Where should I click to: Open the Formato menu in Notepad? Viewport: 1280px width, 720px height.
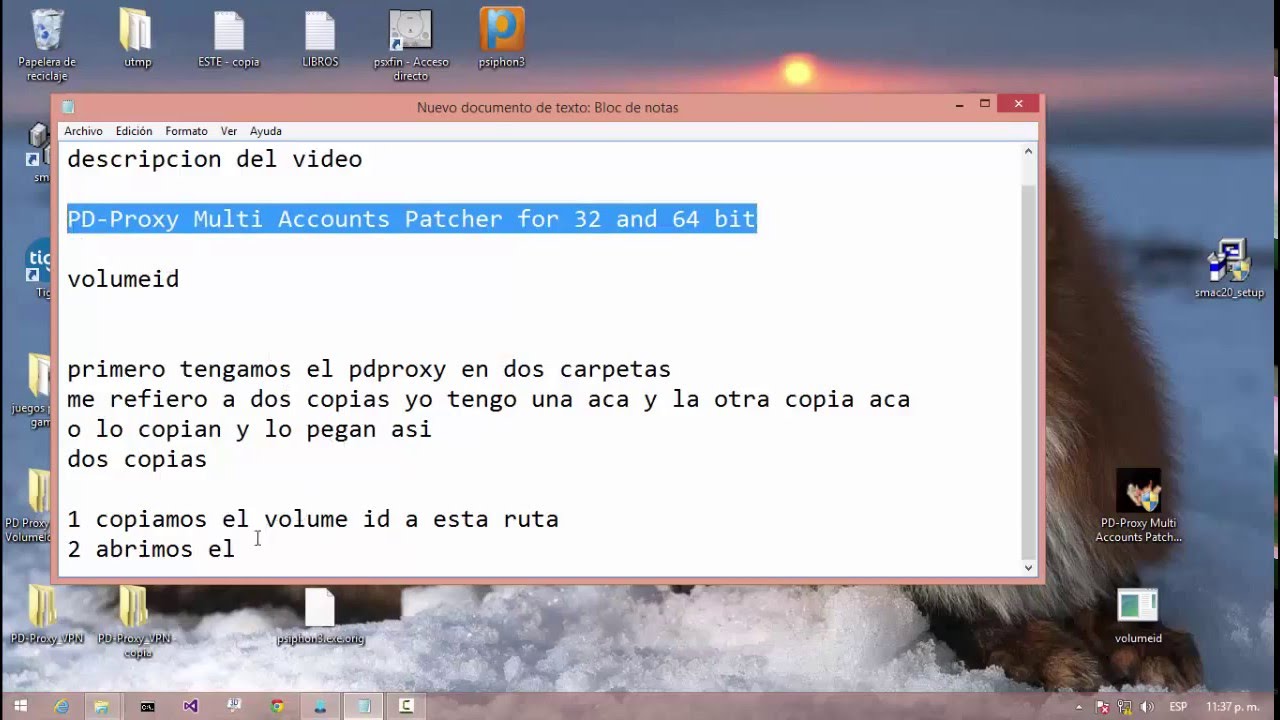click(186, 131)
